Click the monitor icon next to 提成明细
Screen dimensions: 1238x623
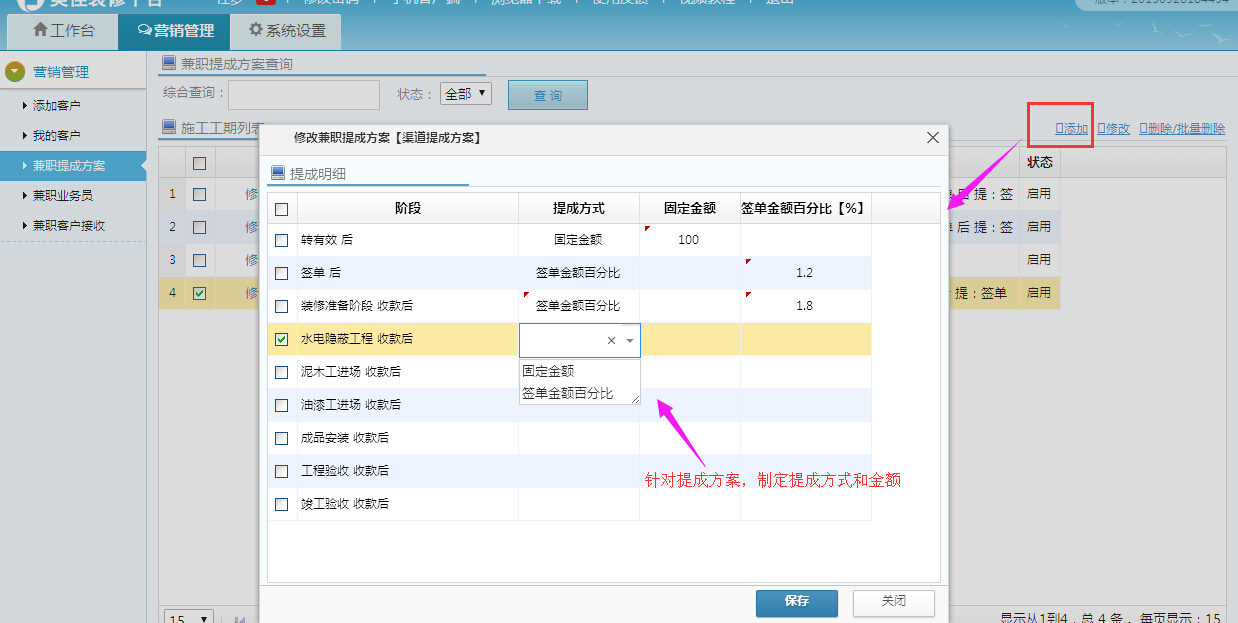(278, 173)
